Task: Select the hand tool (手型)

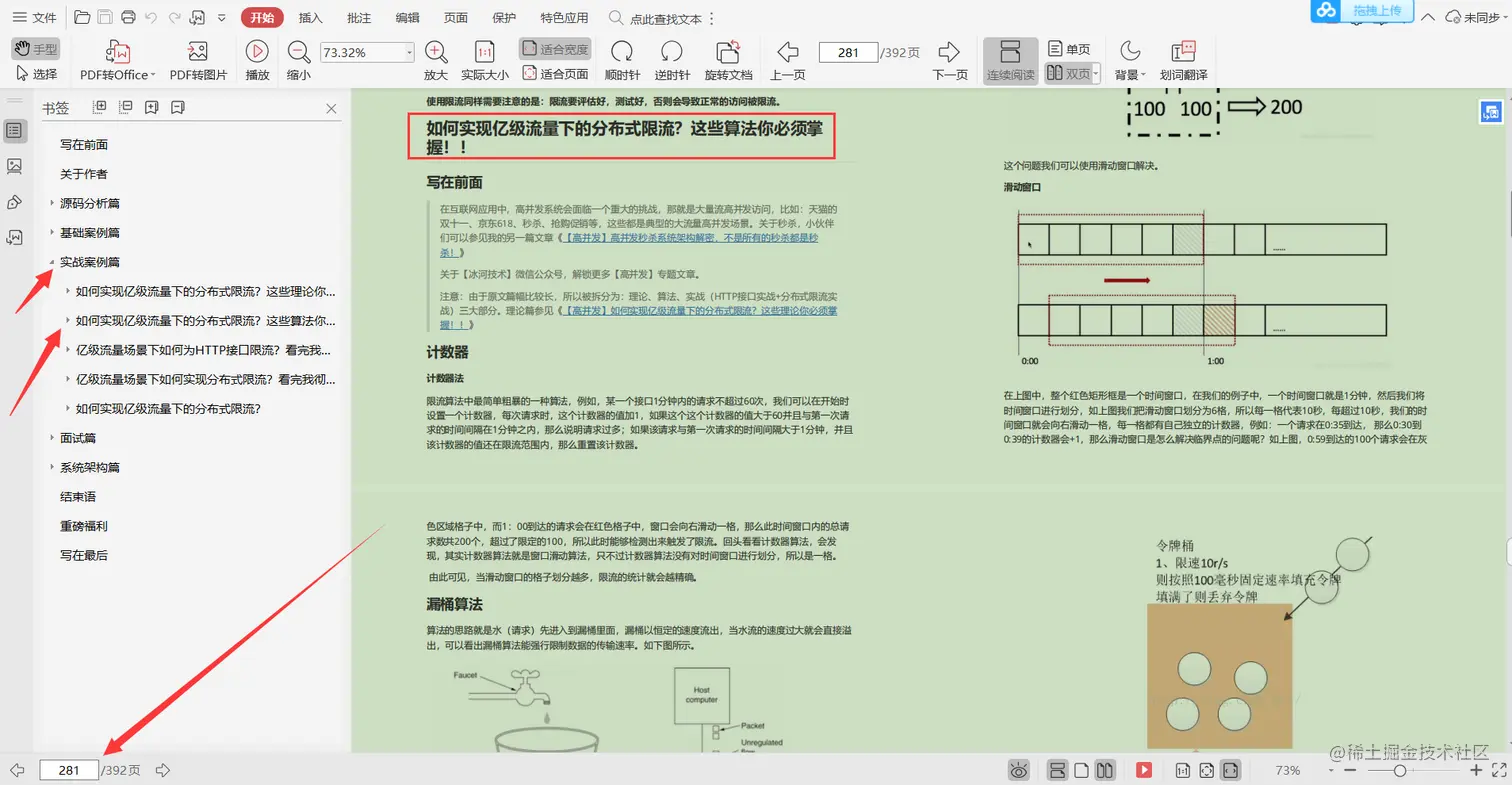Action: pyautogui.click(x=36, y=48)
